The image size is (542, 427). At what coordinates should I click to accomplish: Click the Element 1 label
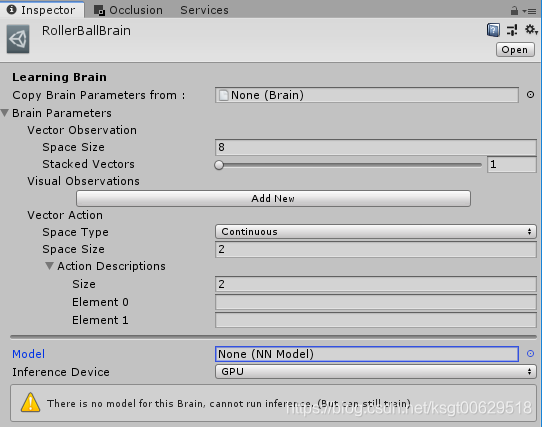[100, 320]
